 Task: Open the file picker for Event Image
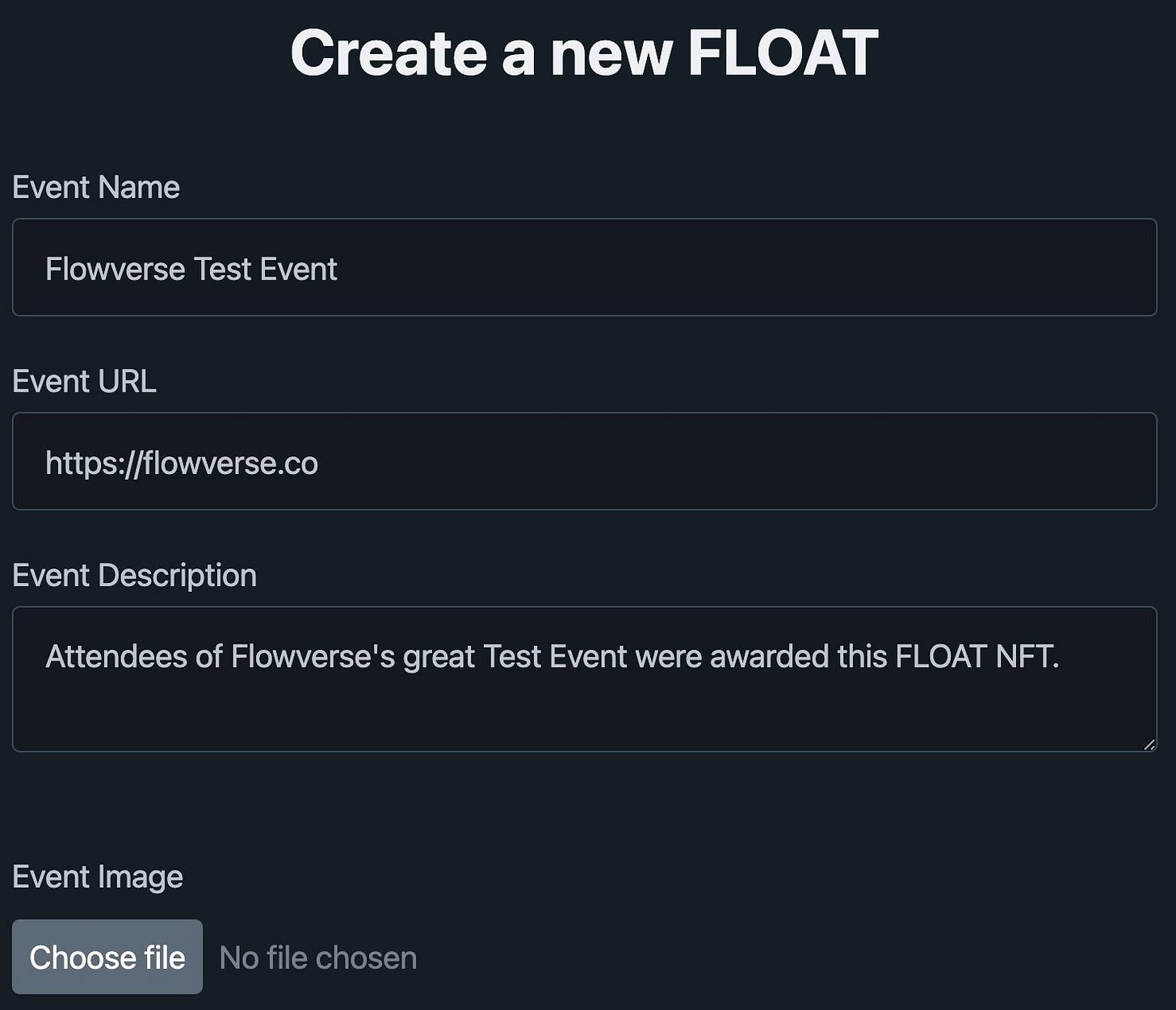[x=107, y=957]
